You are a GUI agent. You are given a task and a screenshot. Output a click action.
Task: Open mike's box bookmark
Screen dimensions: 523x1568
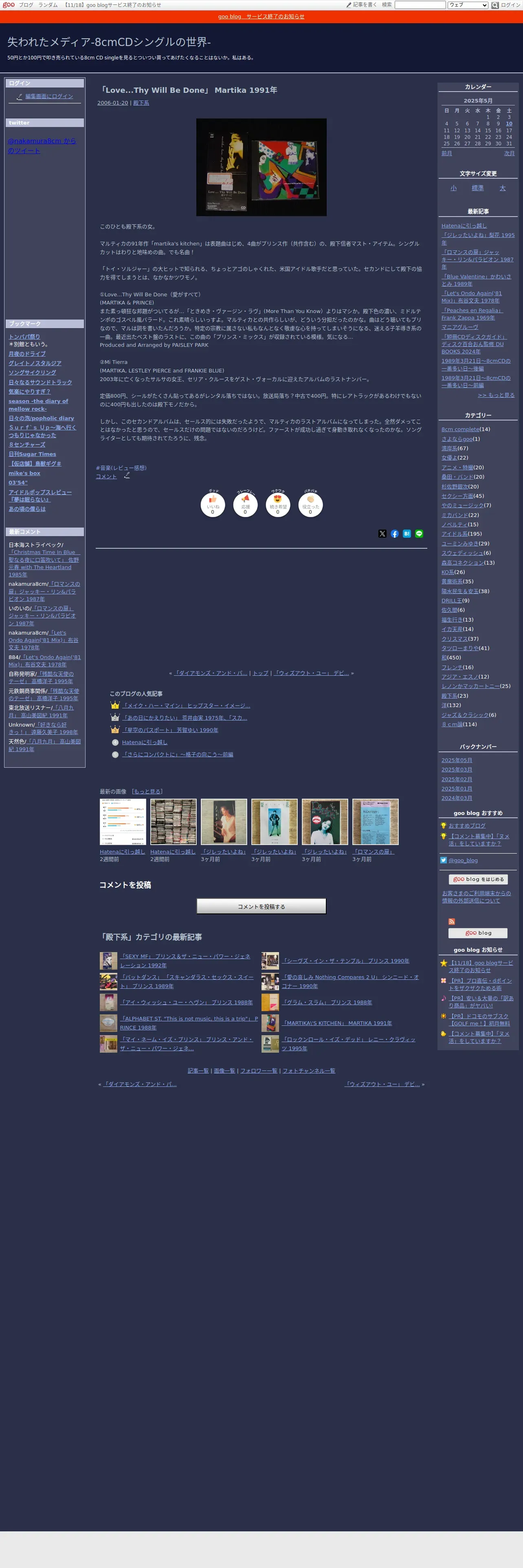click(24, 473)
